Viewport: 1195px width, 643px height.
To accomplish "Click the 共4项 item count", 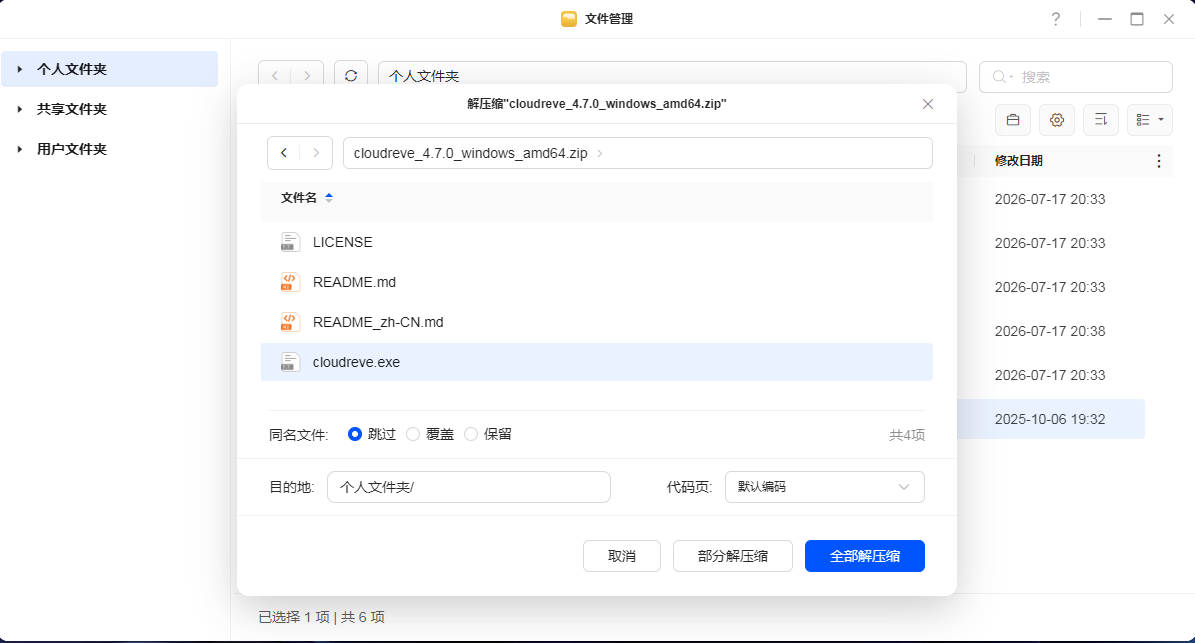I will coord(907,435).
